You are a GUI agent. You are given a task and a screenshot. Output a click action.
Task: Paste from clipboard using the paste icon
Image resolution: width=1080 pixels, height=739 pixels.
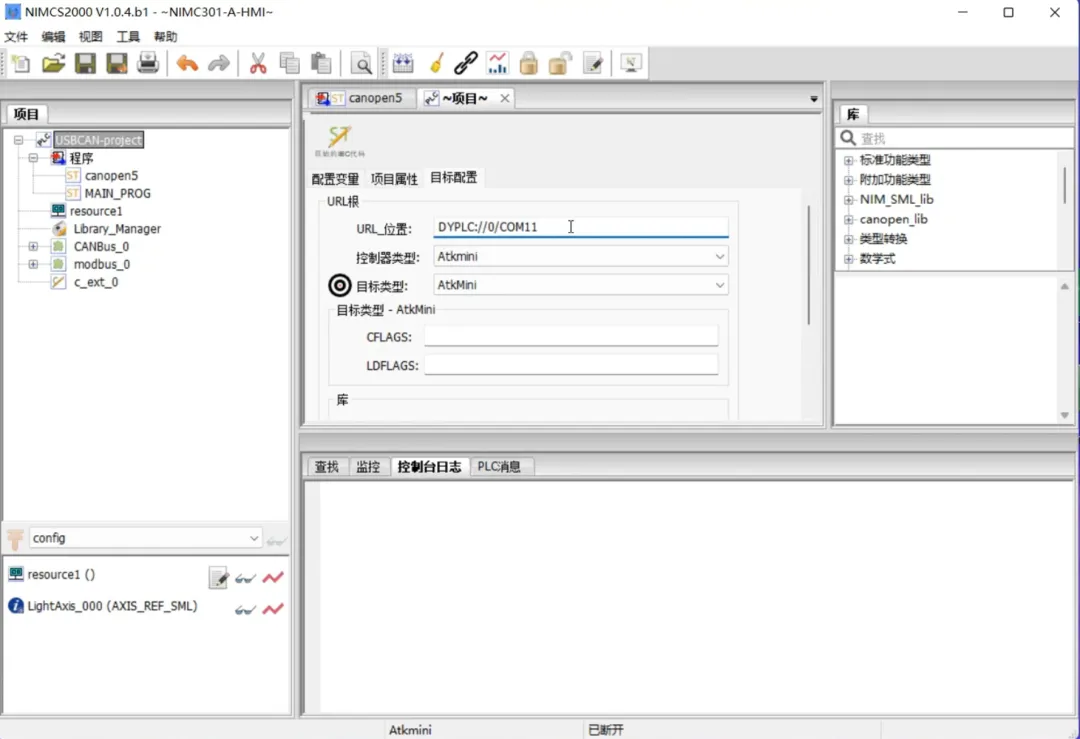321,63
